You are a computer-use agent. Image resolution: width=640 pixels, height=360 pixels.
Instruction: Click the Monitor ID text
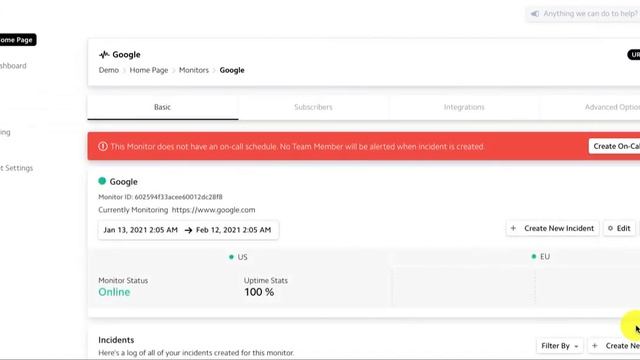tap(160, 197)
